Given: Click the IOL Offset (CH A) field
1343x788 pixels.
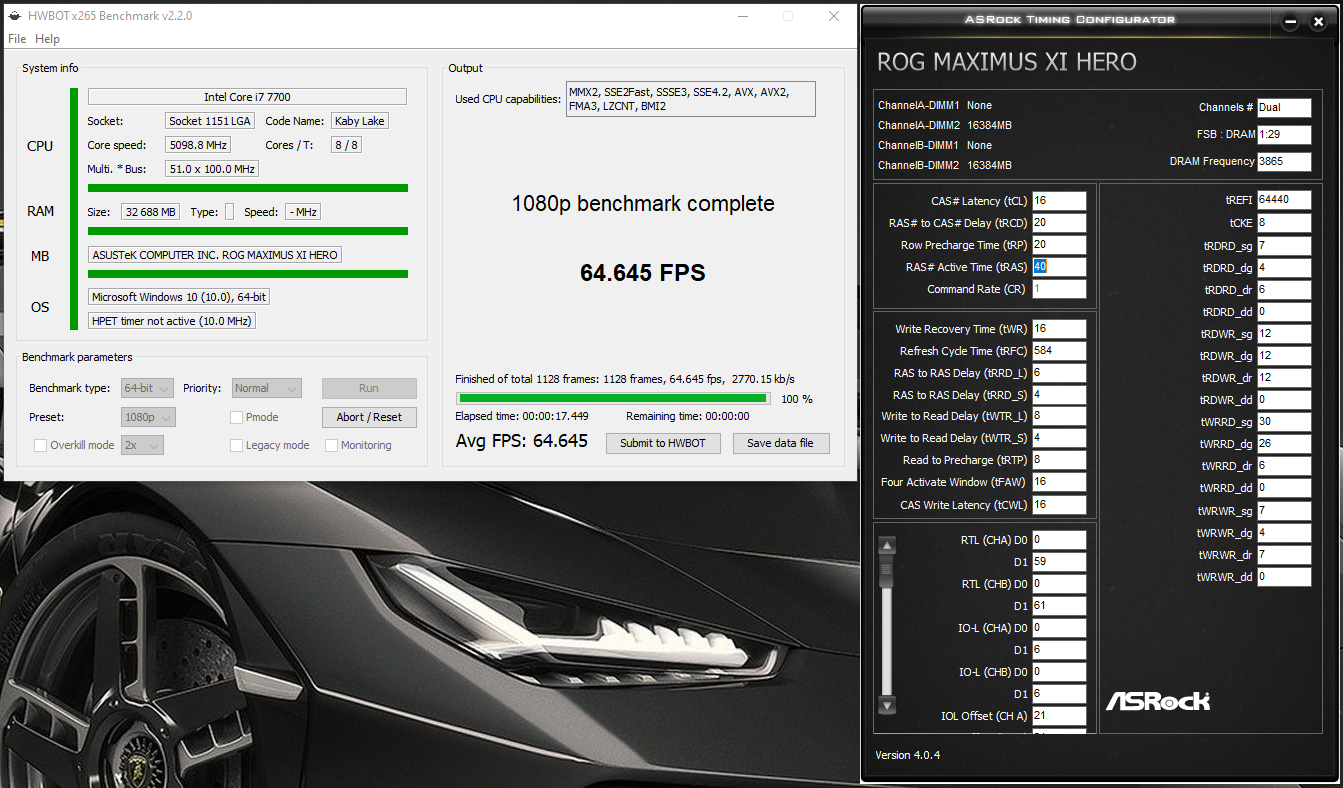Looking at the screenshot, I should pos(1059,716).
